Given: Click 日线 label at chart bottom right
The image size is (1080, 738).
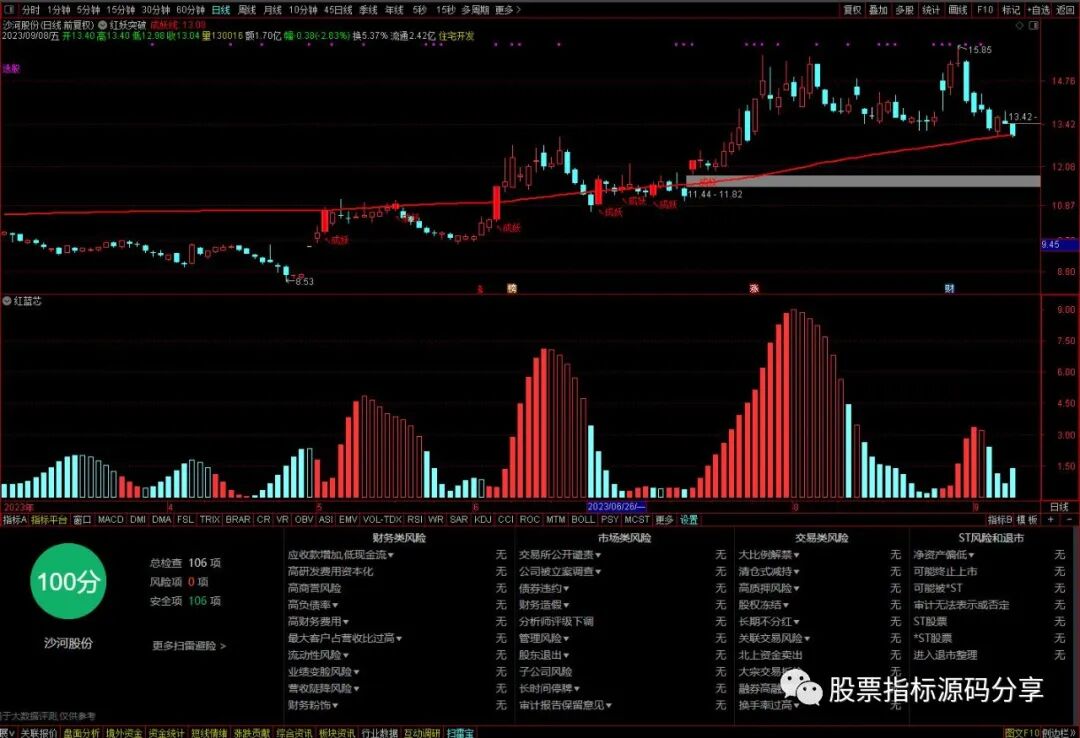Looking at the screenshot, I should coord(1059,507).
